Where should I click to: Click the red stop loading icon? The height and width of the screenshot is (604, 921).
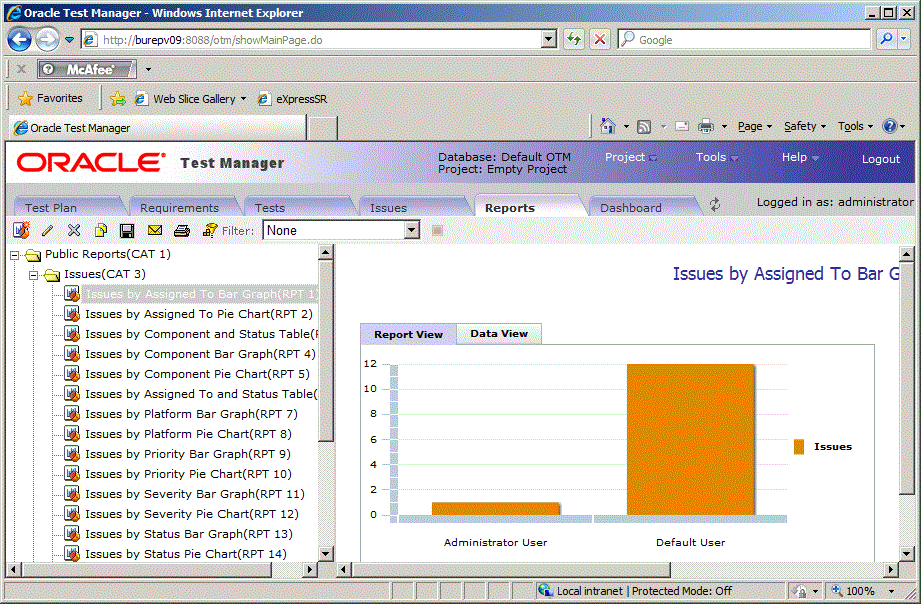600,39
